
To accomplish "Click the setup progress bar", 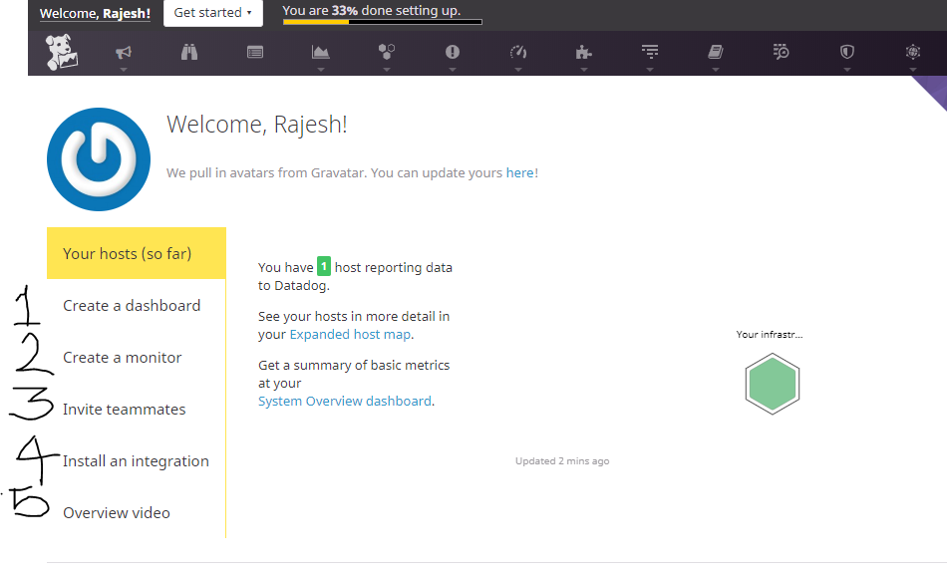I will (x=381, y=22).
